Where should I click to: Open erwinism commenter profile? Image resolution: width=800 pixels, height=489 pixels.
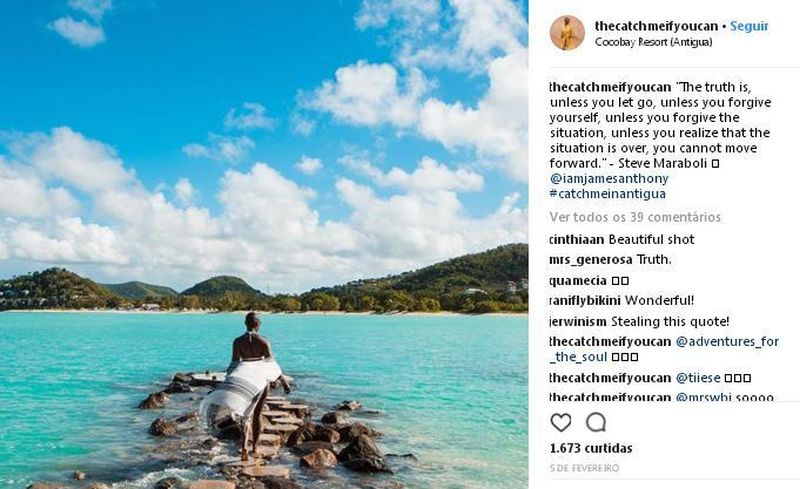579,322
